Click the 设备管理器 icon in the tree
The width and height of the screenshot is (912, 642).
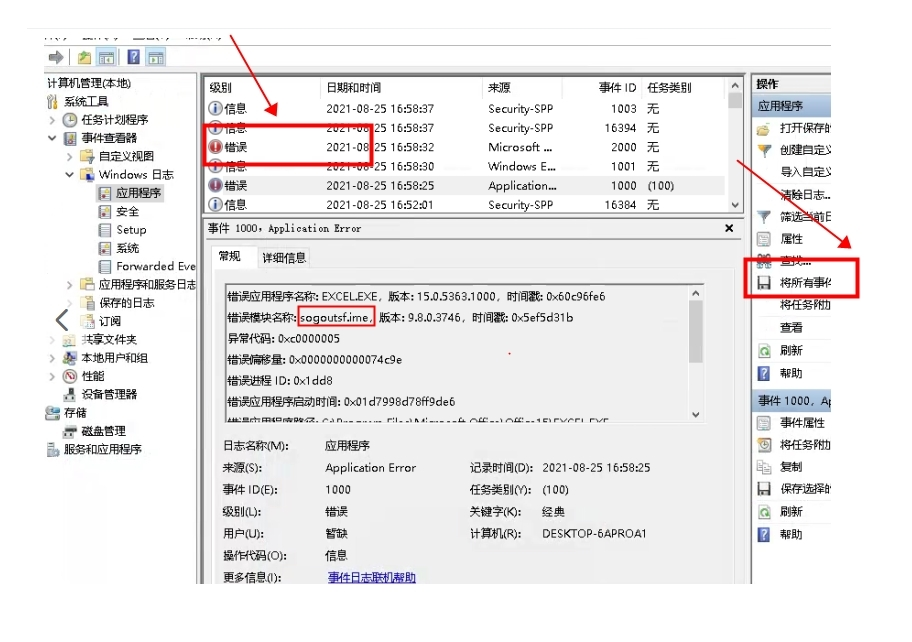click(x=70, y=394)
